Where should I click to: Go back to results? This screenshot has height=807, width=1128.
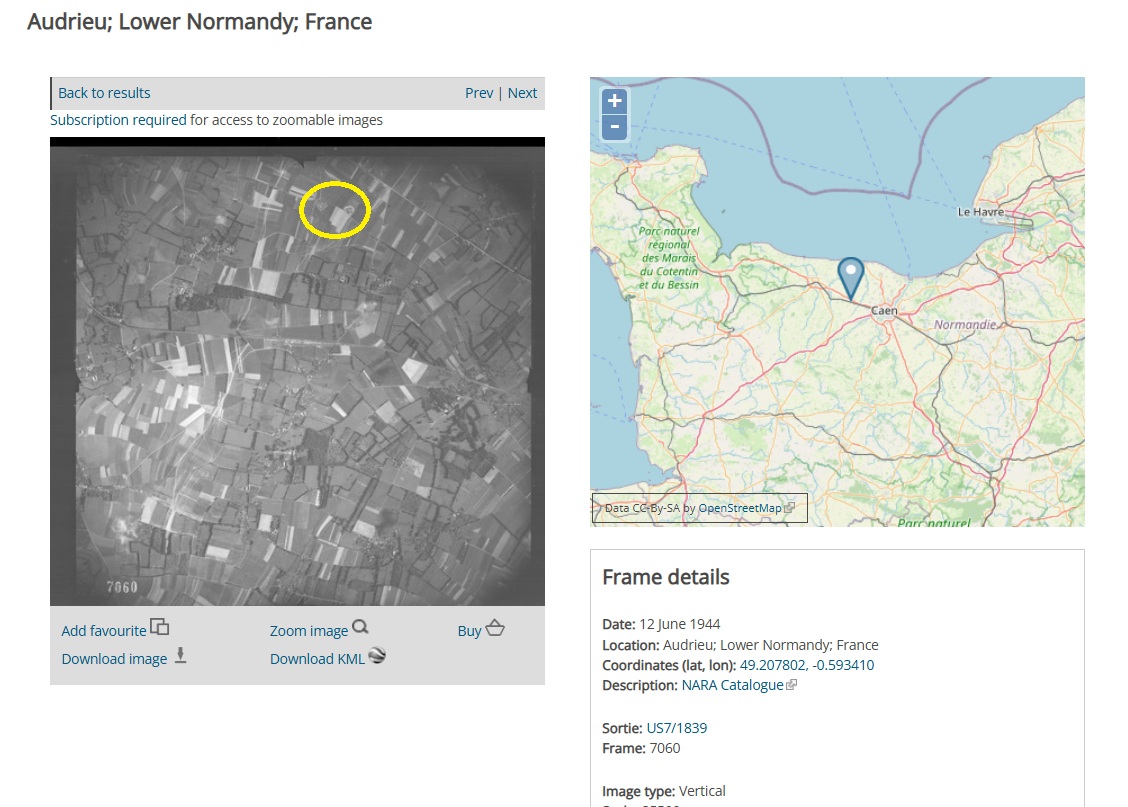point(104,93)
